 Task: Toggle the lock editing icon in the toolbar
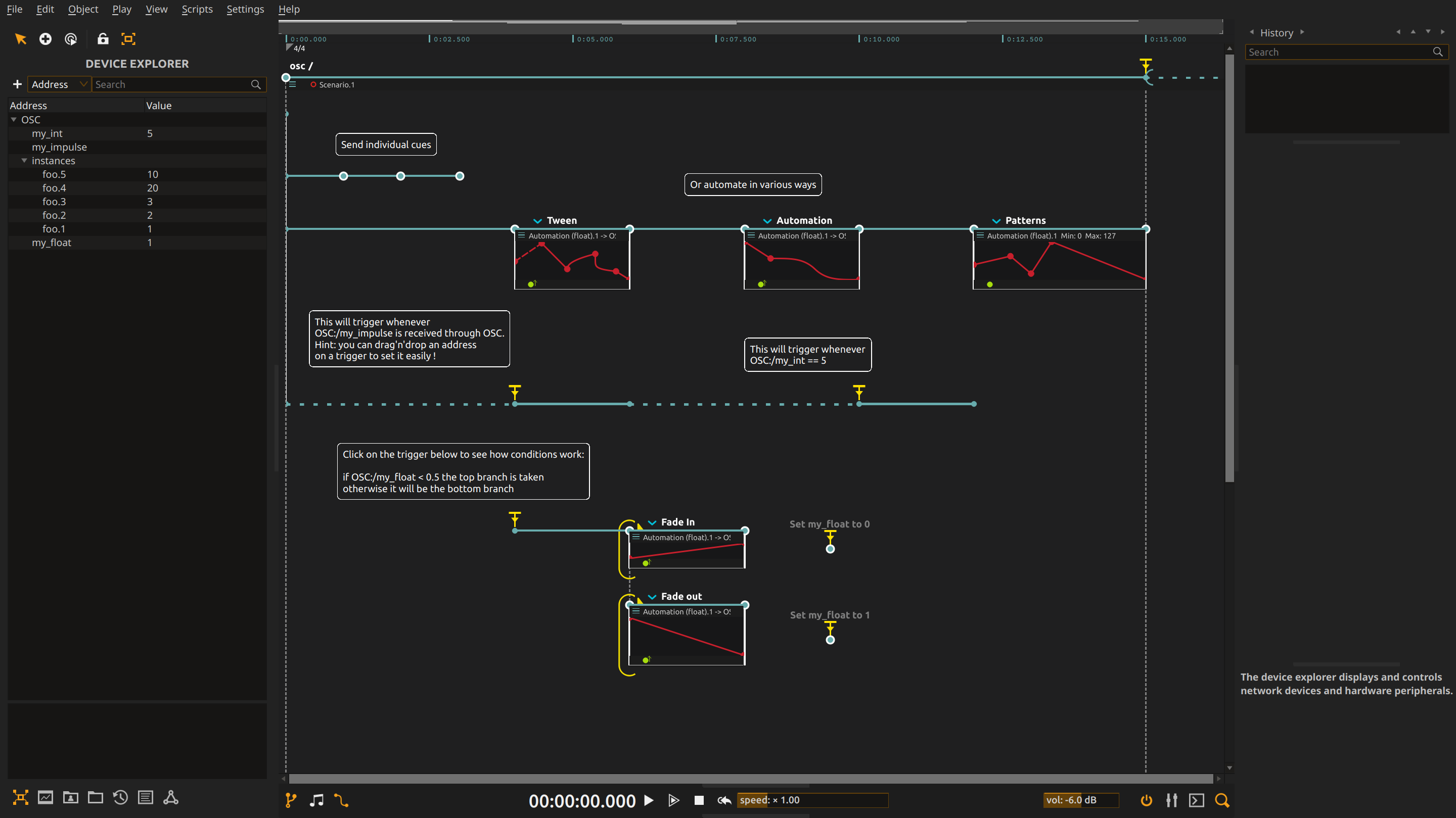coord(103,38)
